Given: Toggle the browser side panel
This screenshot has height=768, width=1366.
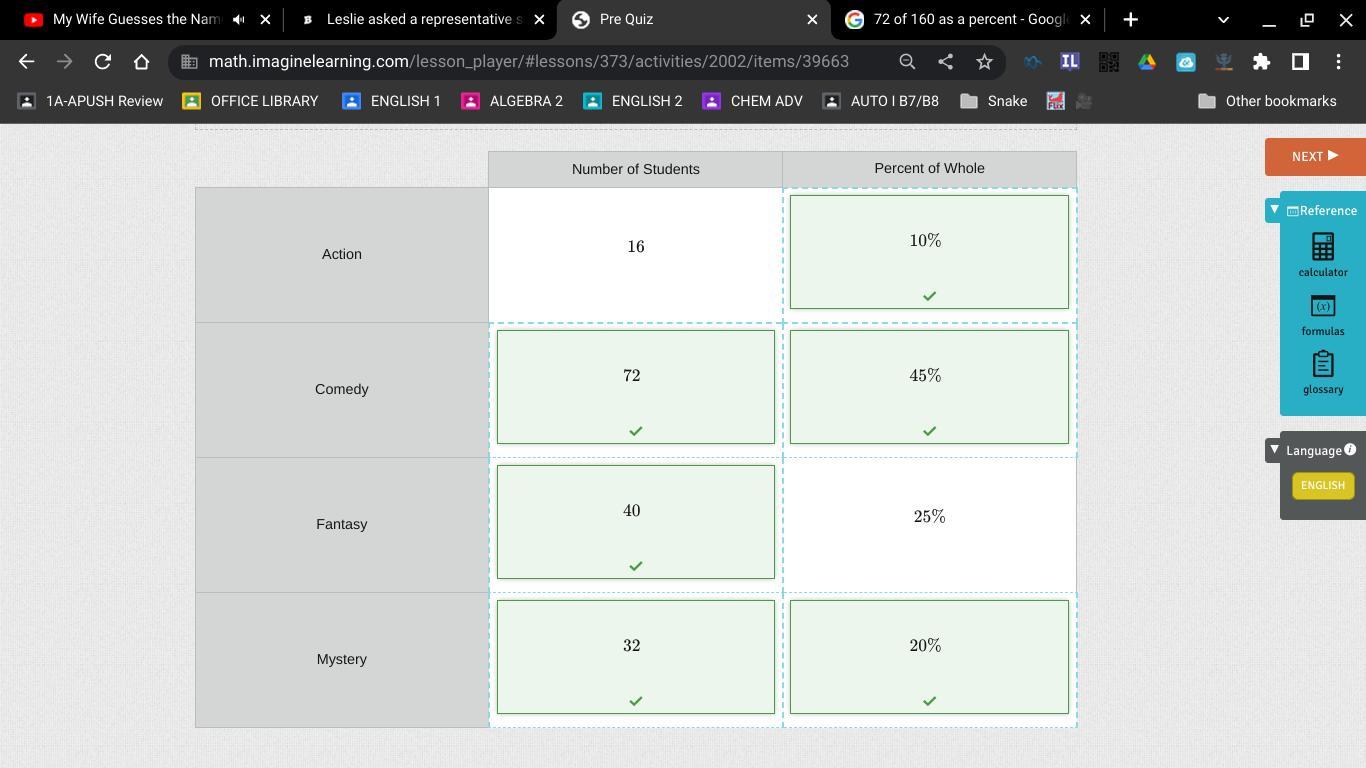Looking at the screenshot, I should tap(1300, 62).
